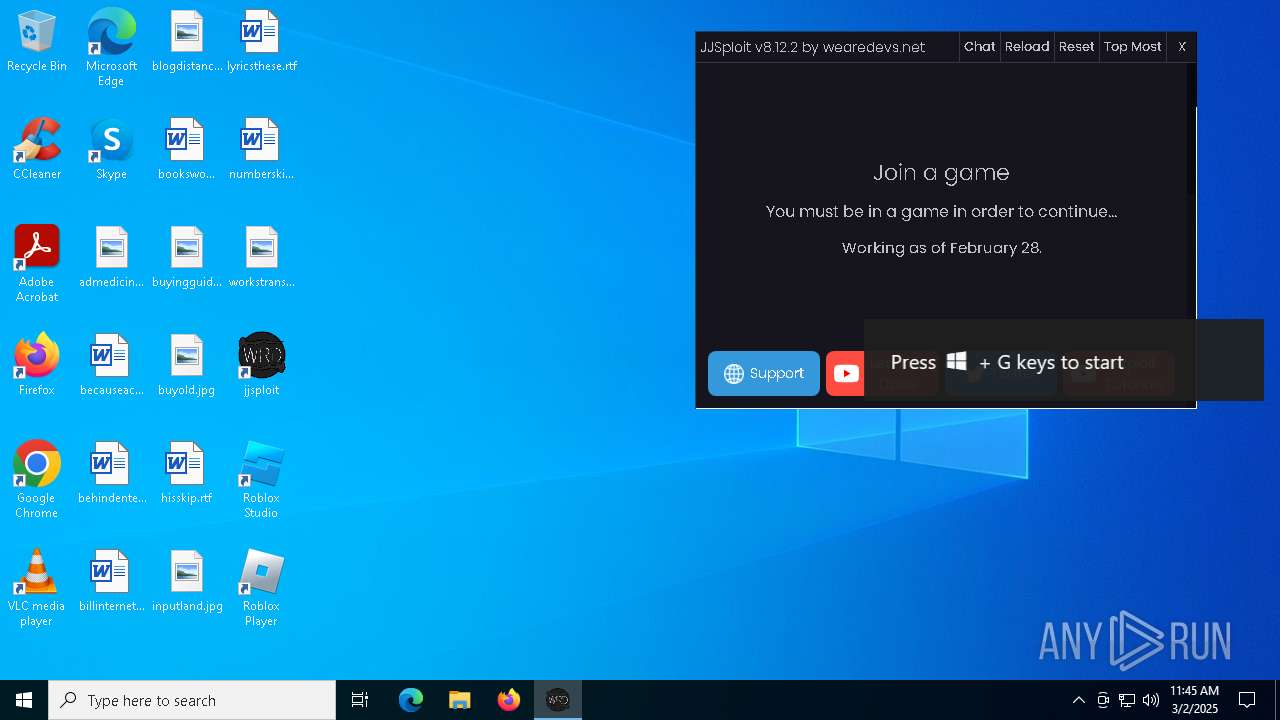Viewport: 1280px width, 720px height.
Task: Select the admedicin... image file icon
Action: (111, 258)
